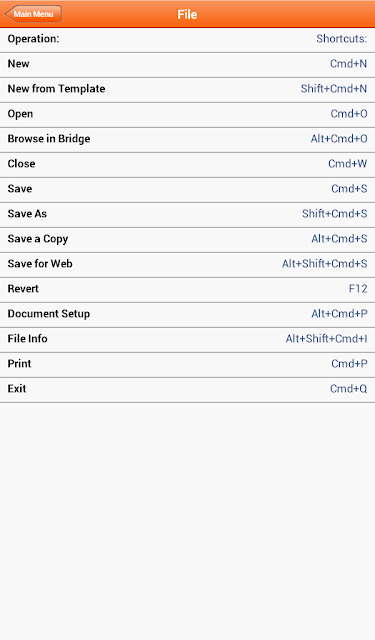Tap the Shortcuts column header

click(342, 39)
